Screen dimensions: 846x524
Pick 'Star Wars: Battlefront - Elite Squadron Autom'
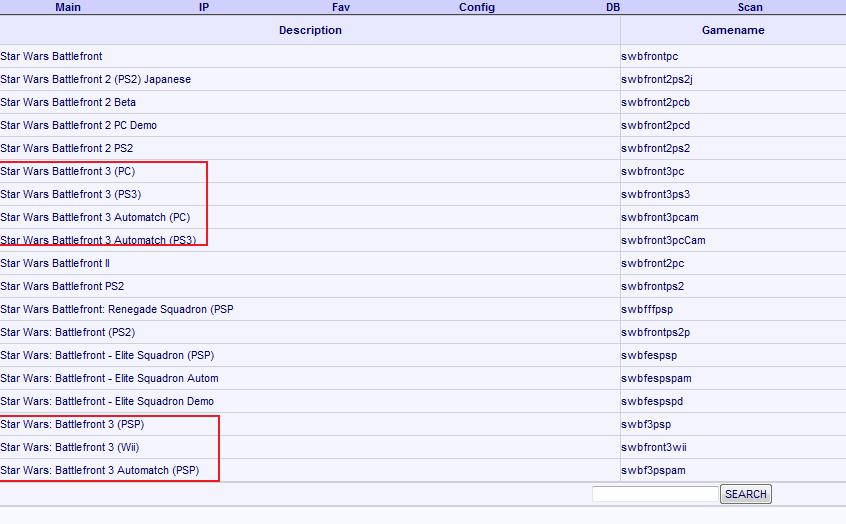pos(110,378)
